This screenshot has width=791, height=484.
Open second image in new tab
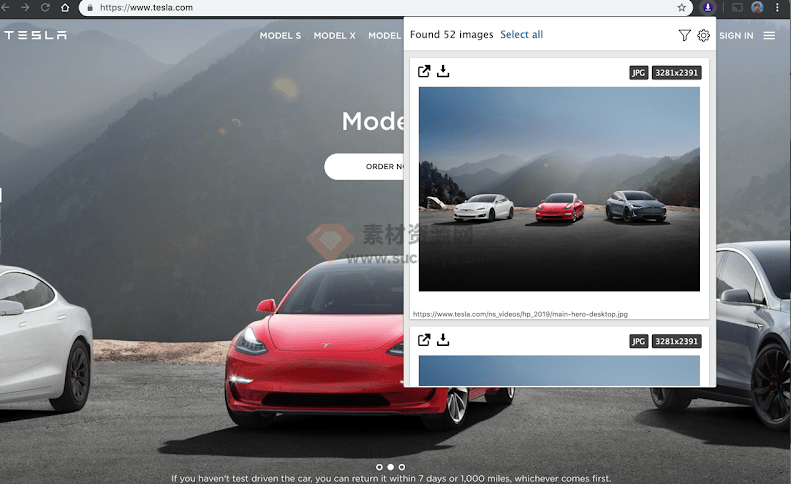[x=424, y=341]
